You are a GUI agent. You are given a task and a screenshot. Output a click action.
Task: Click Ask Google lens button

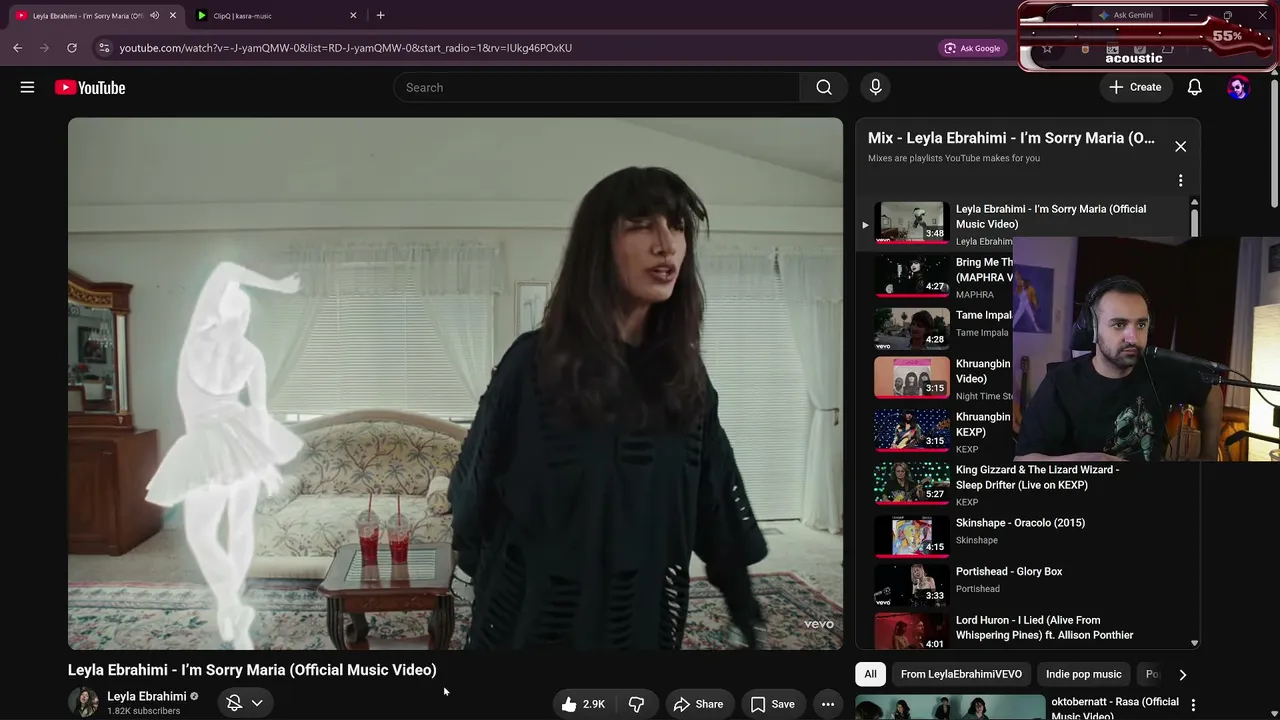point(972,47)
